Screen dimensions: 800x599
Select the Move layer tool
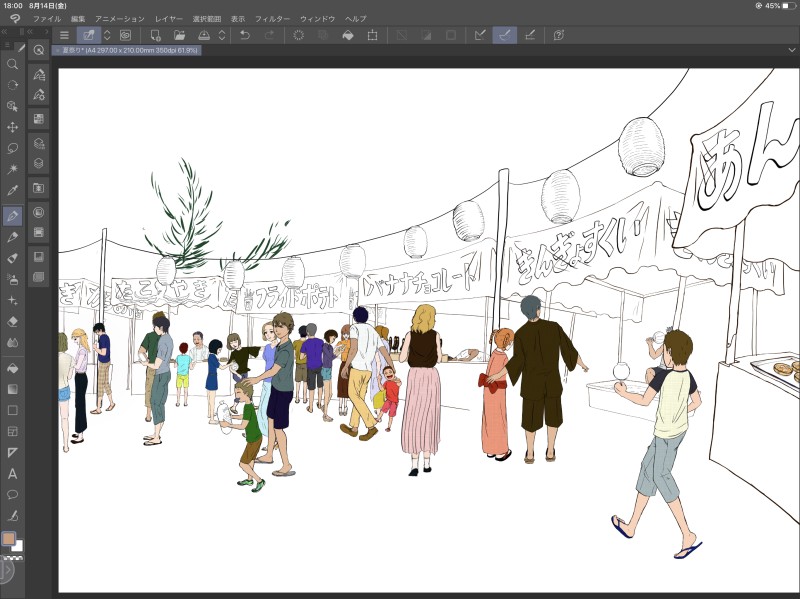tap(13, 127)
